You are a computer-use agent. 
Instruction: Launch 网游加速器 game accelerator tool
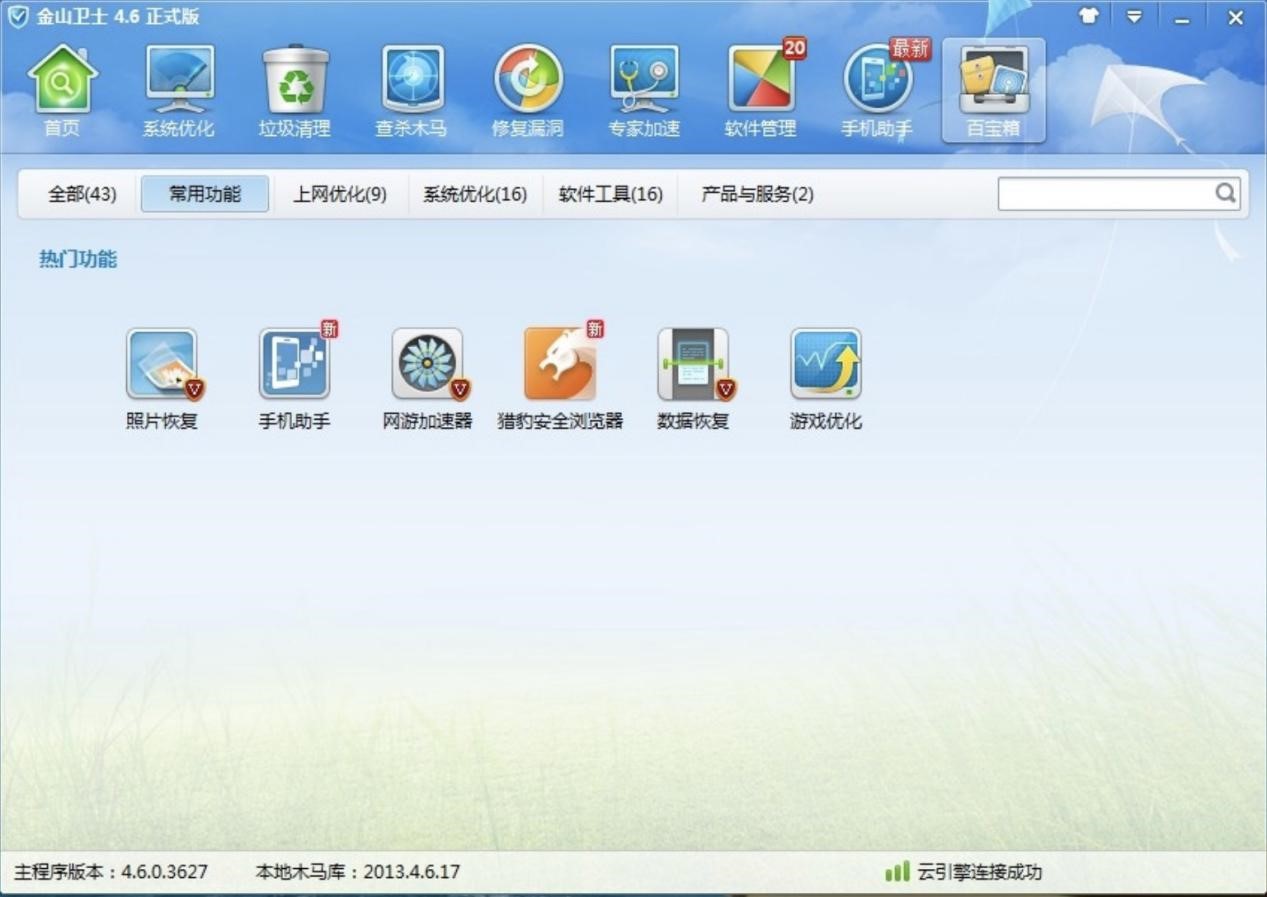click(428, 379)
